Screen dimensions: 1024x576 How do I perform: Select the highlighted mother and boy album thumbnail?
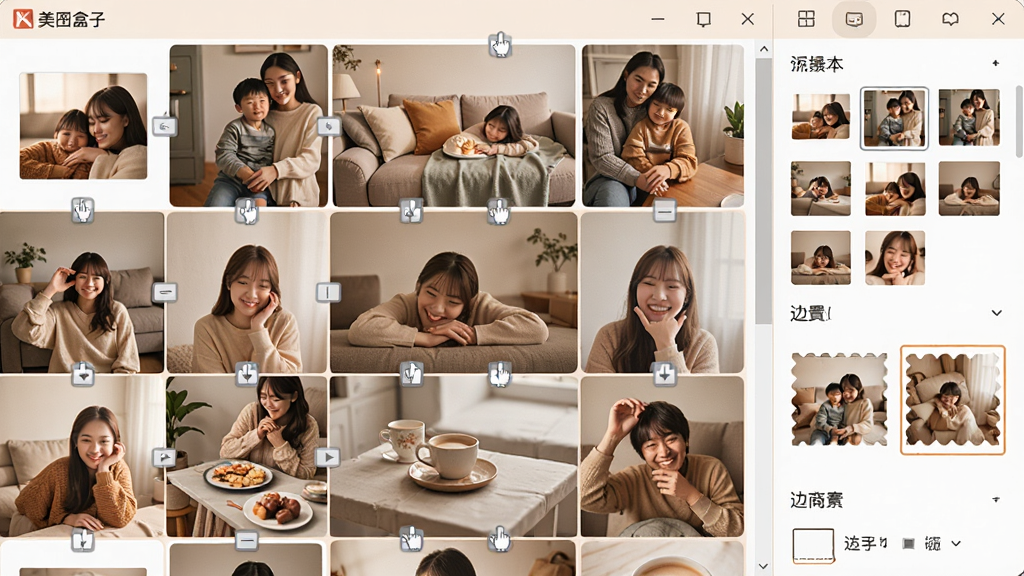pos(894,118)
